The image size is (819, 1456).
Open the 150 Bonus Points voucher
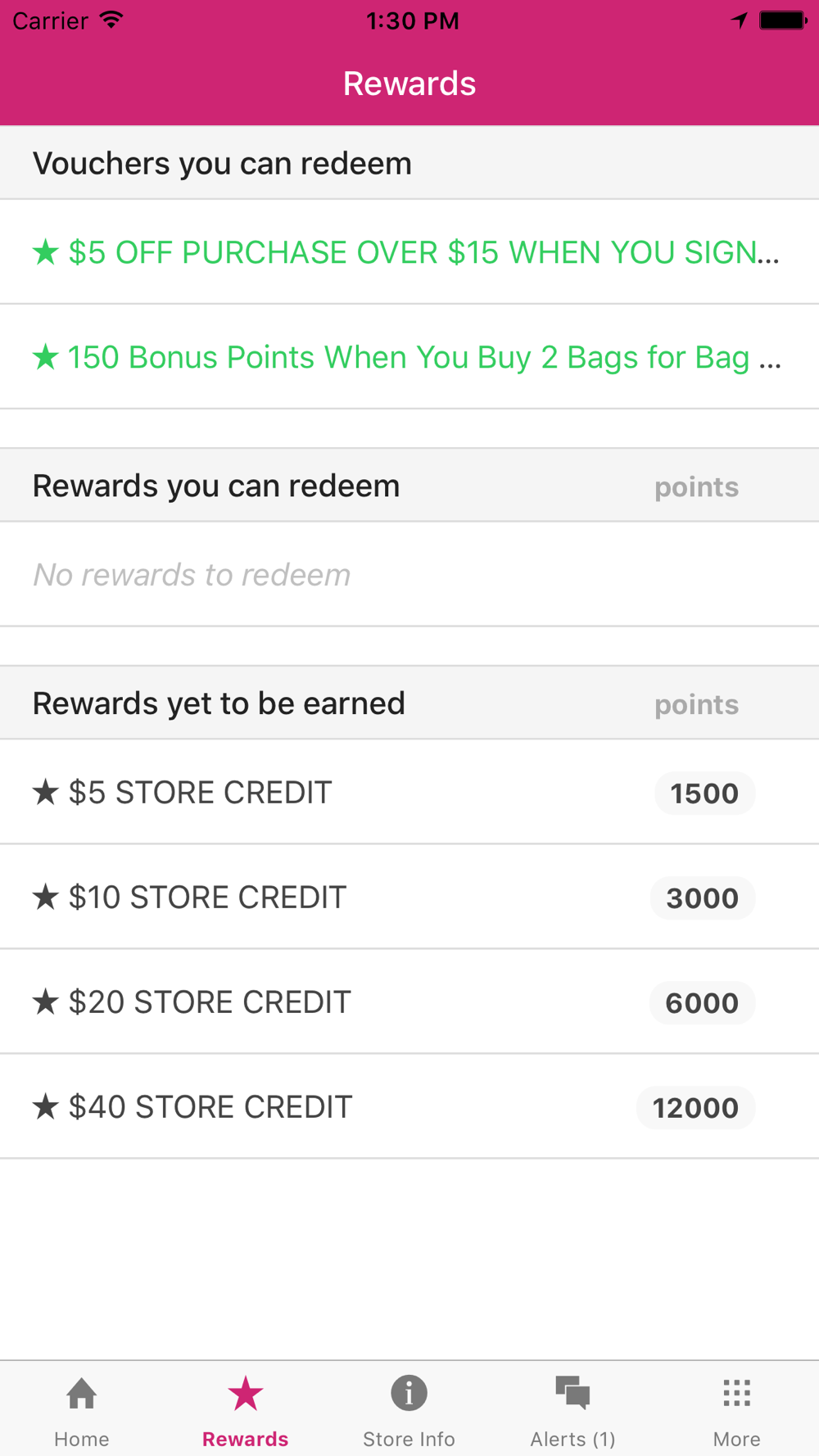[x=409, y=357]
